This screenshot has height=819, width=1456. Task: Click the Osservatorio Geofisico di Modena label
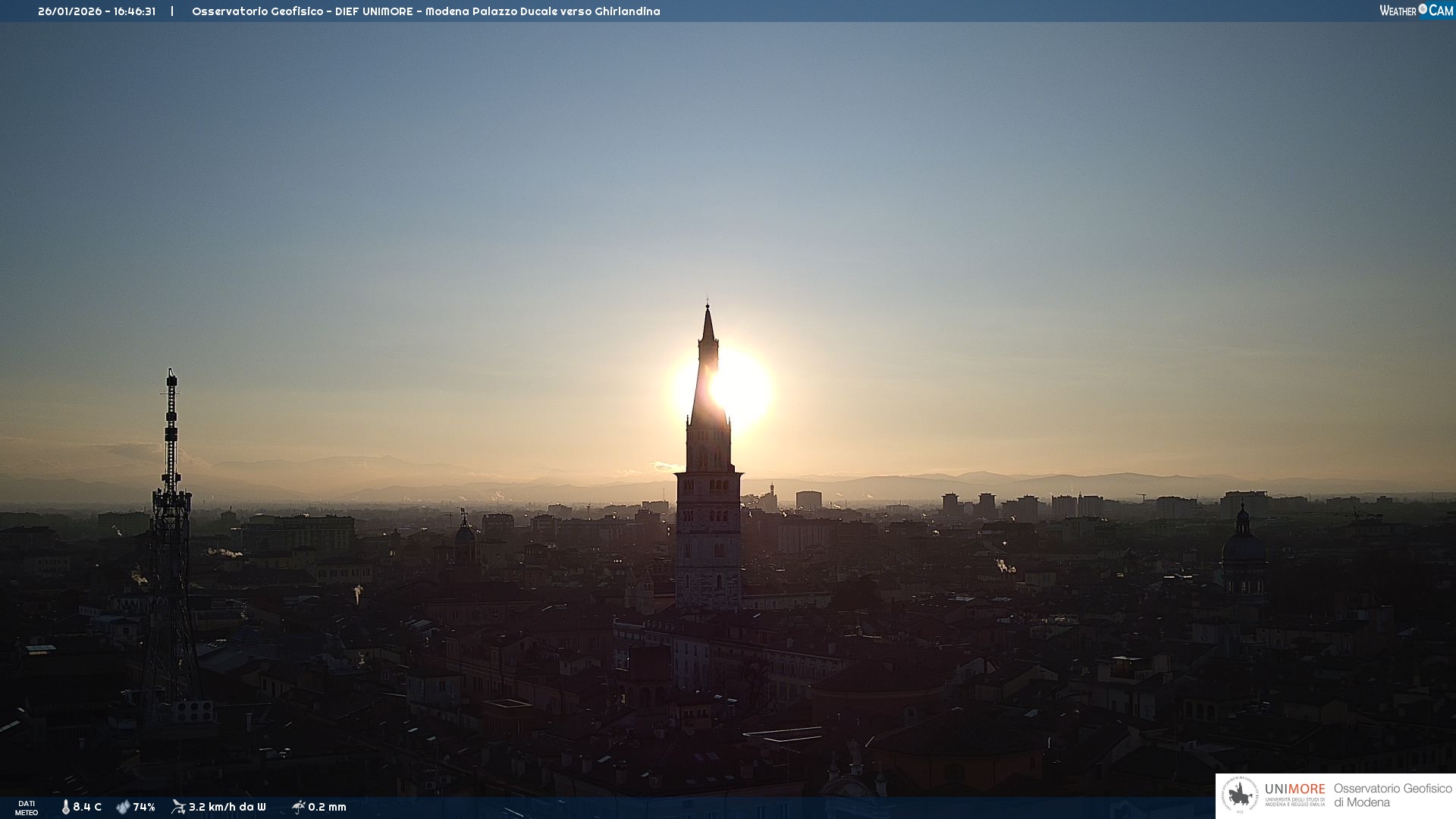1392,795
